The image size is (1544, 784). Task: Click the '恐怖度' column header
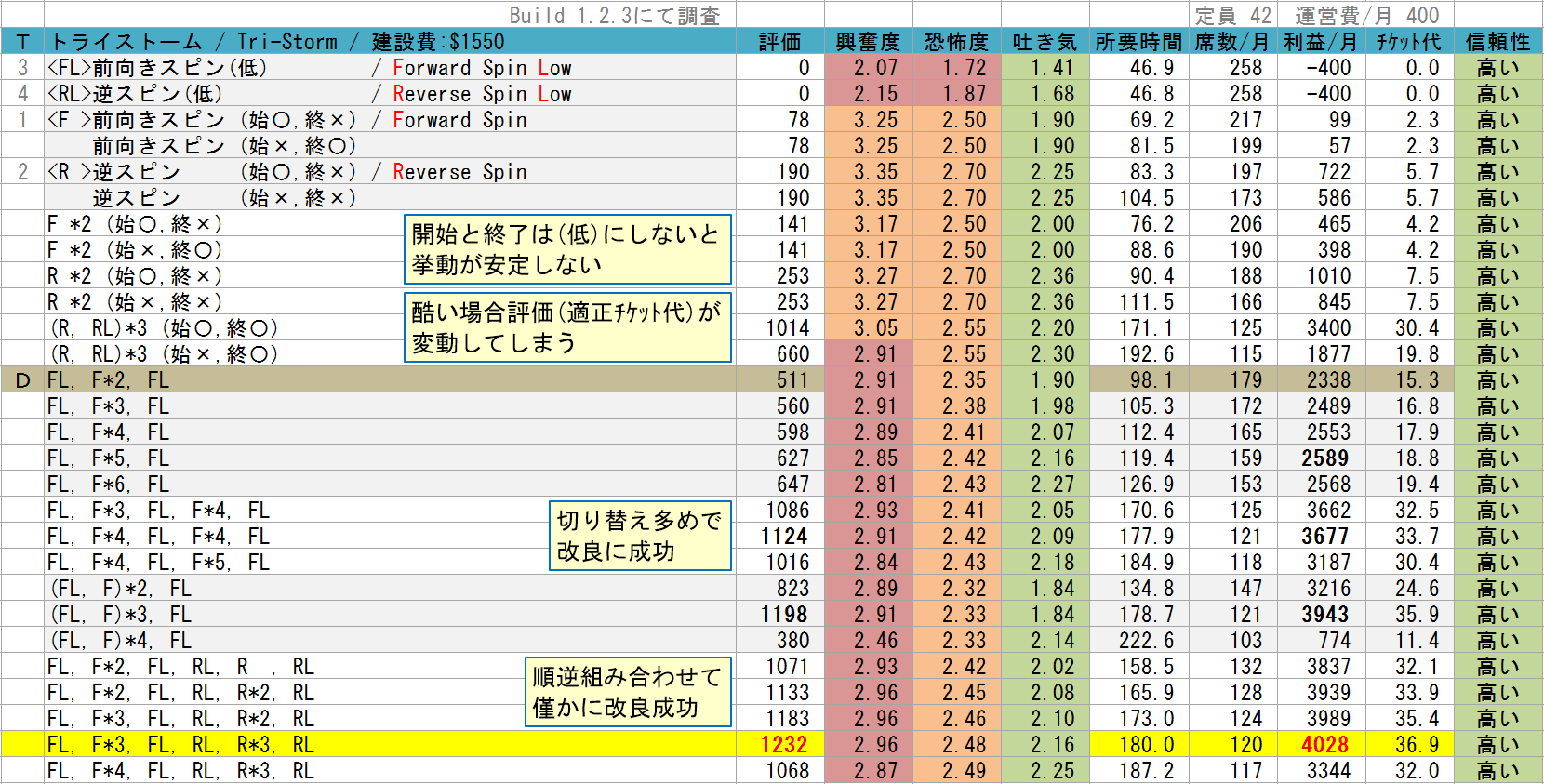(x=956, y=42)
